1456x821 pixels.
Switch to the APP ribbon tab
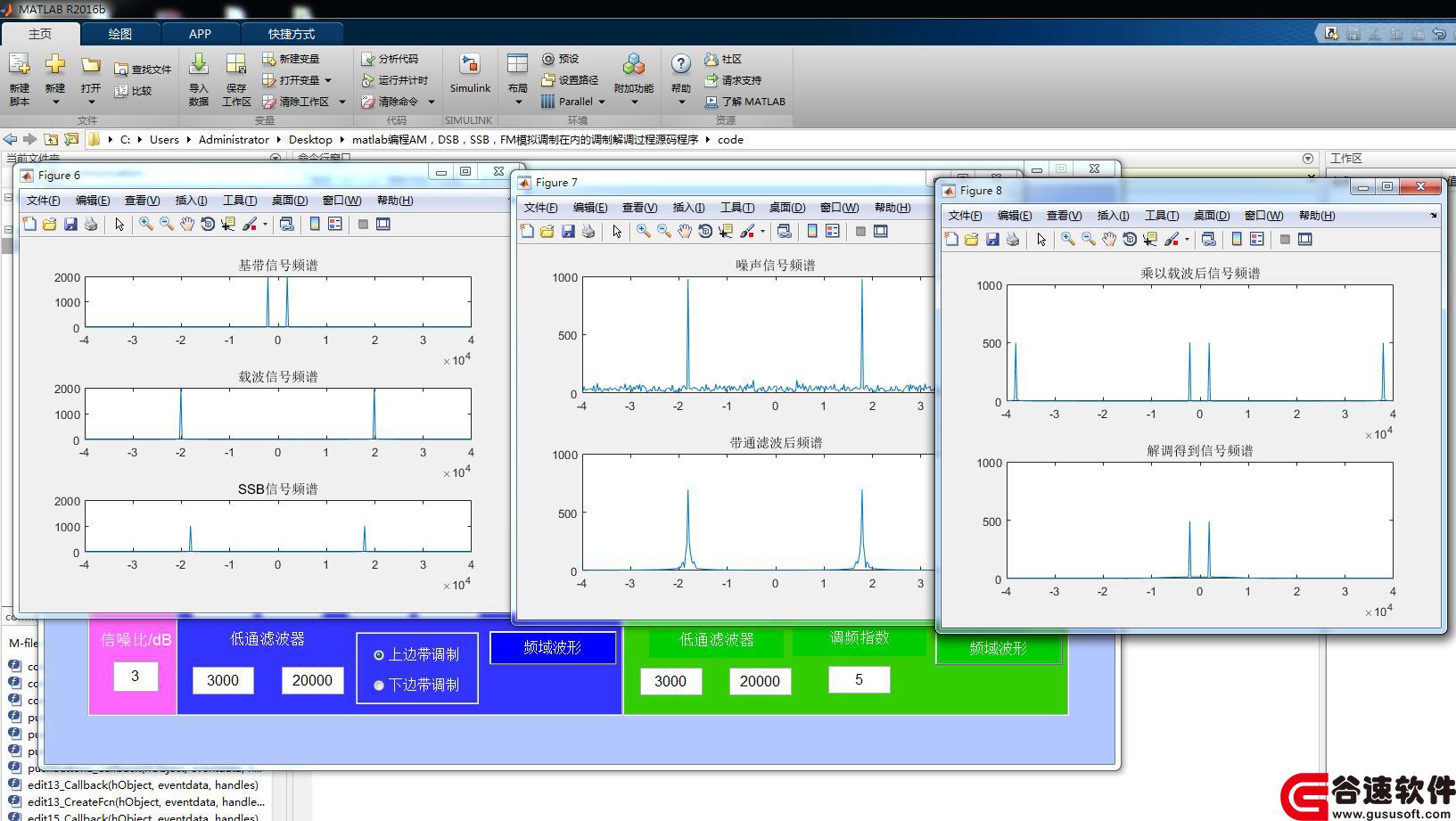click(200, 34)
